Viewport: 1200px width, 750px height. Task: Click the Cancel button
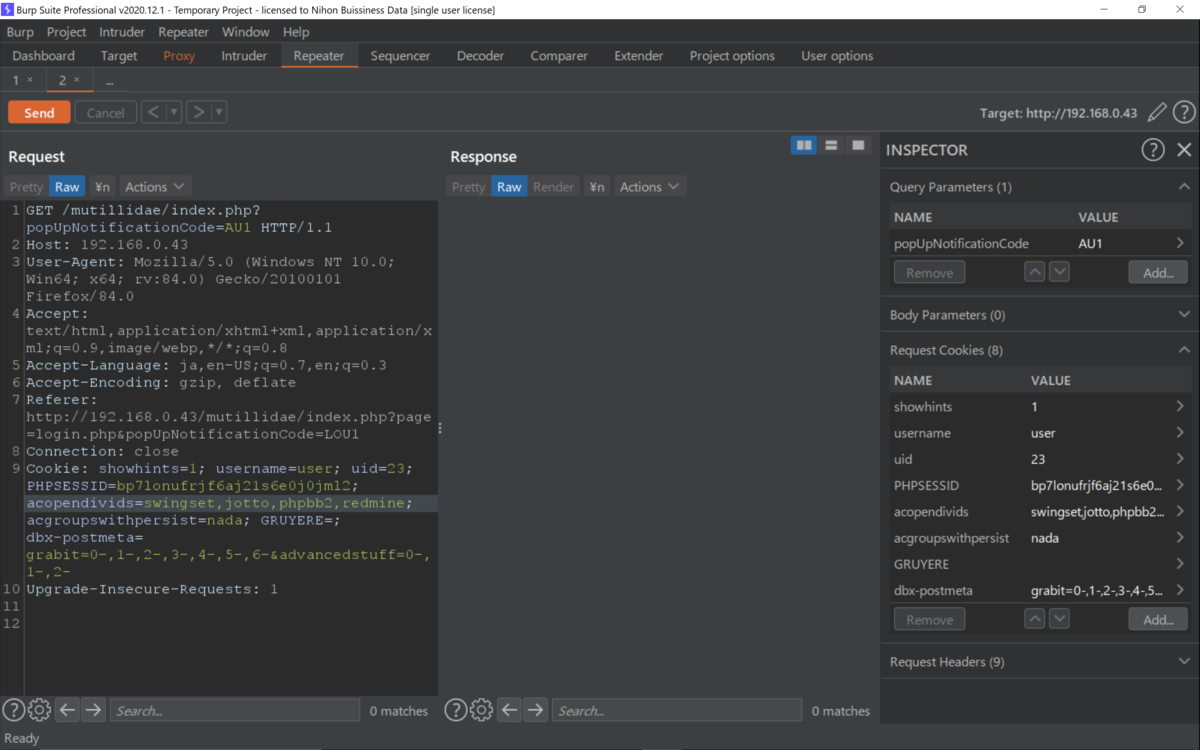105,112
